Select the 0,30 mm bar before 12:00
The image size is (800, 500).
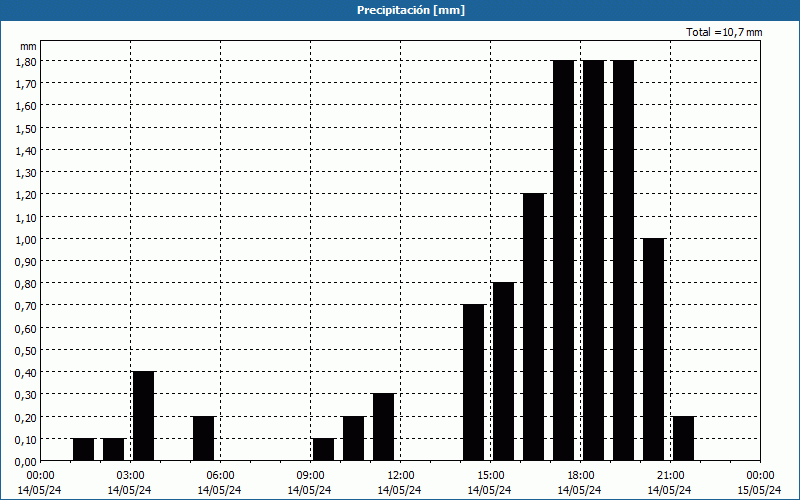(384, 427)
